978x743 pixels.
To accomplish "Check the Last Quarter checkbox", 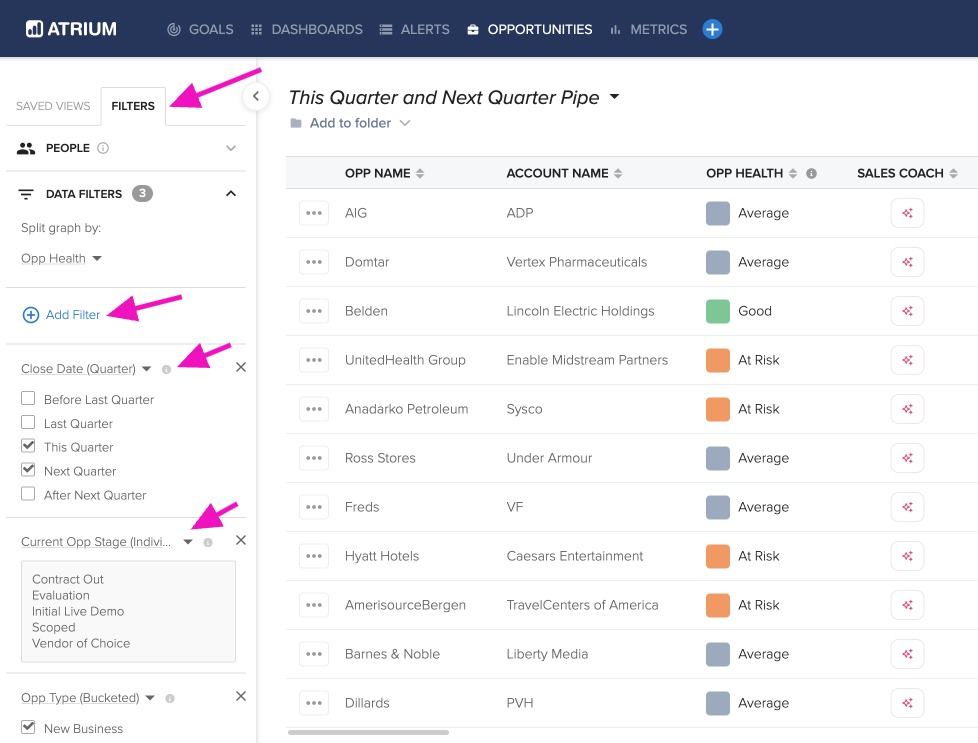I will click(x=28, y=422).
